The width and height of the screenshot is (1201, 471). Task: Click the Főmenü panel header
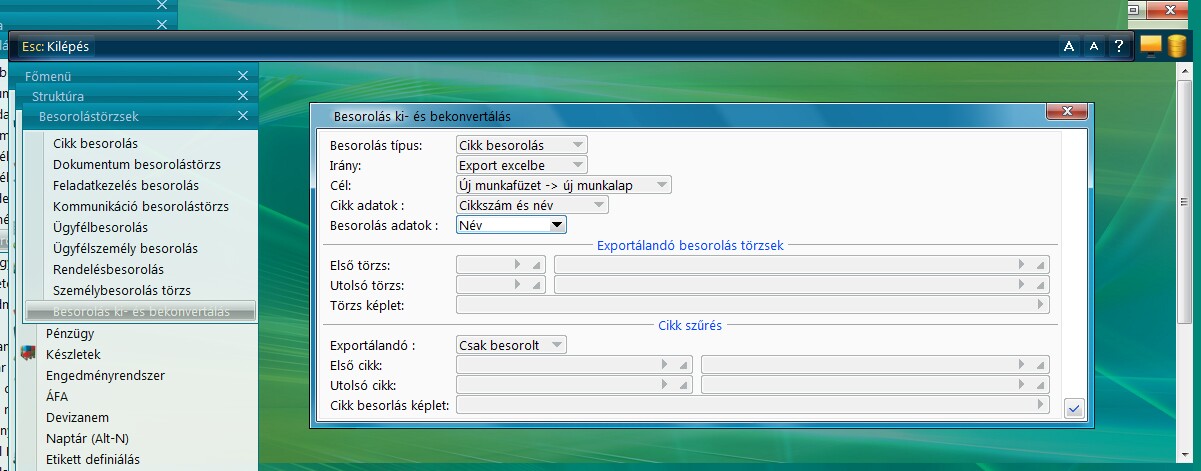134,76
